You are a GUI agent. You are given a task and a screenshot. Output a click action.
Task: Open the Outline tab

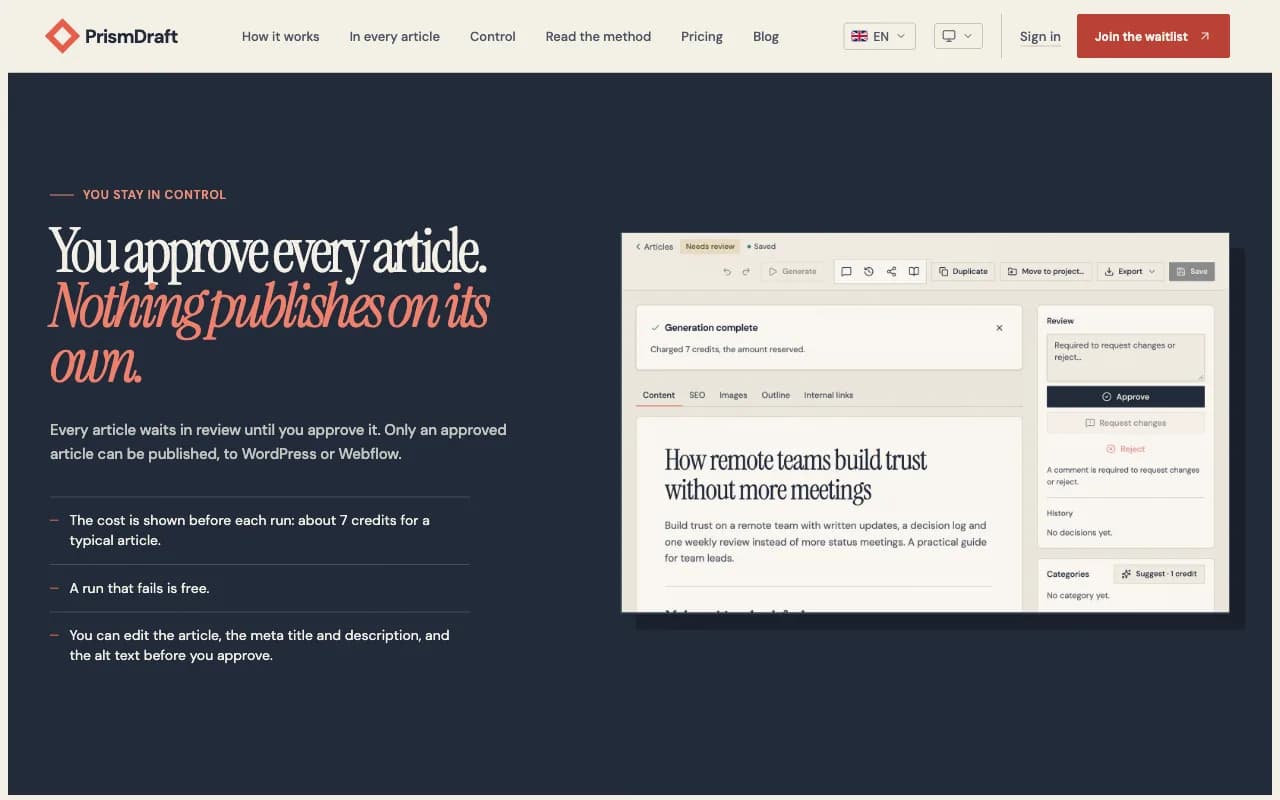(776, 395)
